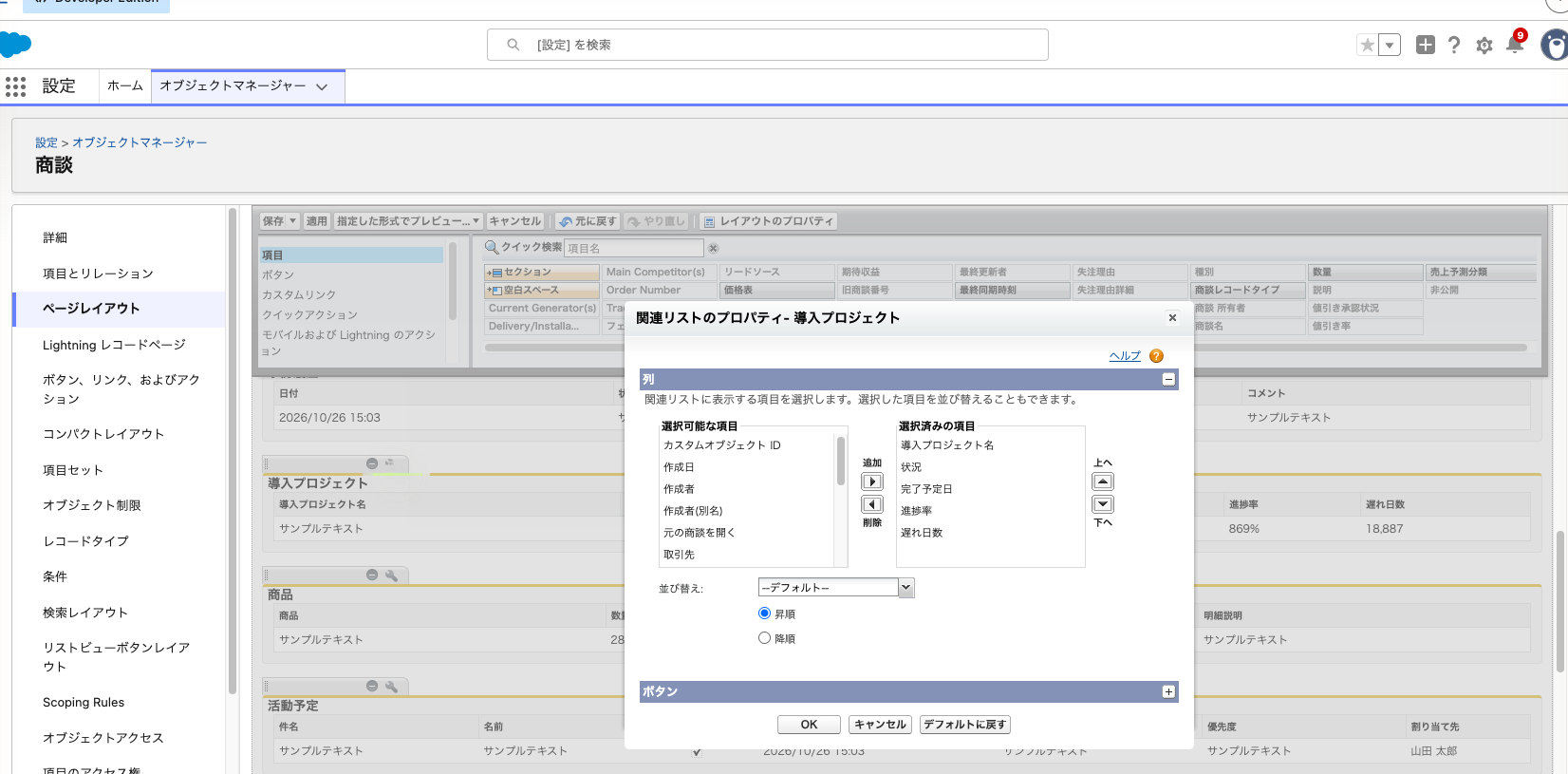Click the クイック検索 項目名 field
The image size is (1568, 774).
pos(634,248)
